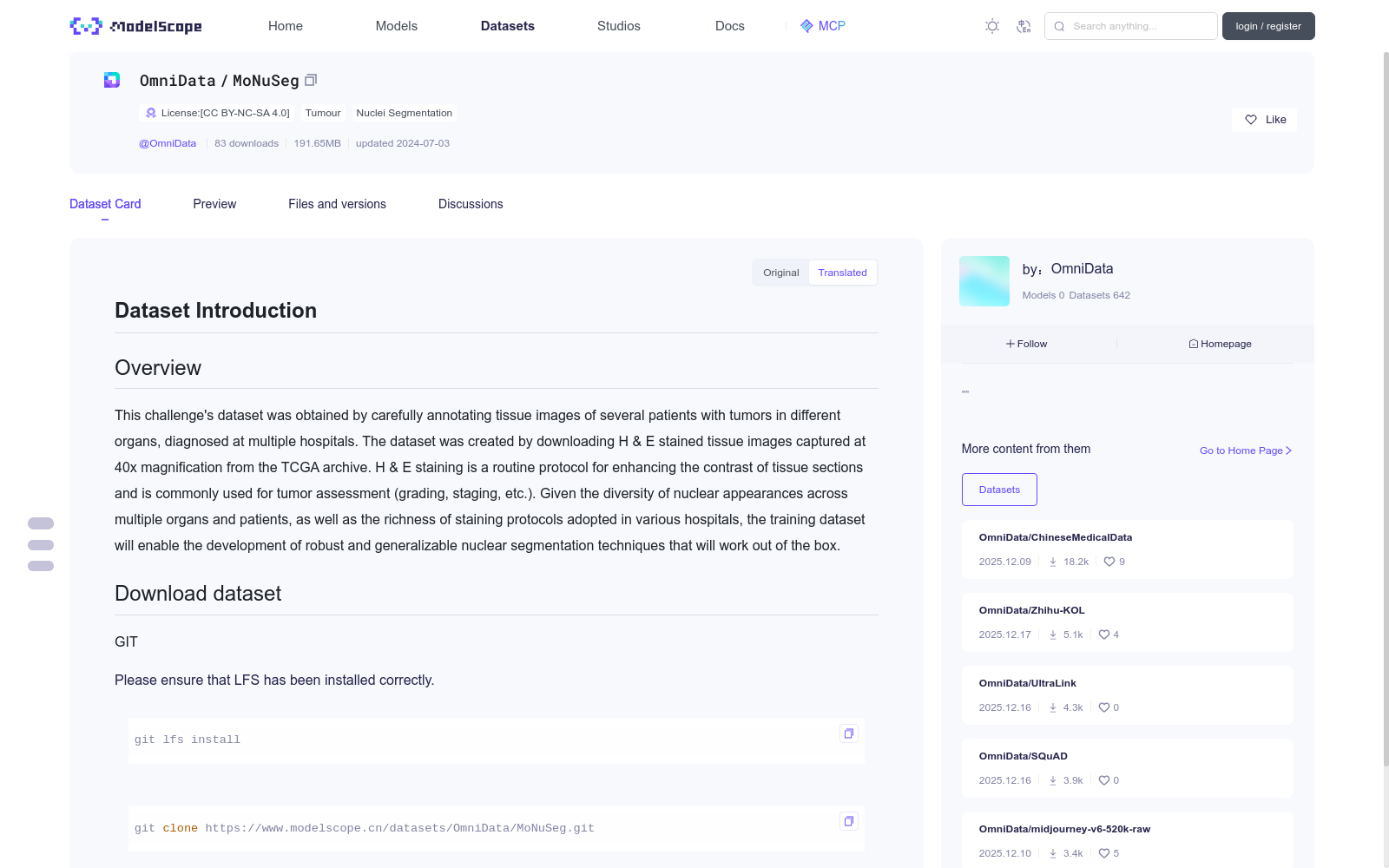This screenshot has width=1389, height=868.
Task: Copy the dataset name OmniData/MoNuSeg
Action: [x=311, y=80]
